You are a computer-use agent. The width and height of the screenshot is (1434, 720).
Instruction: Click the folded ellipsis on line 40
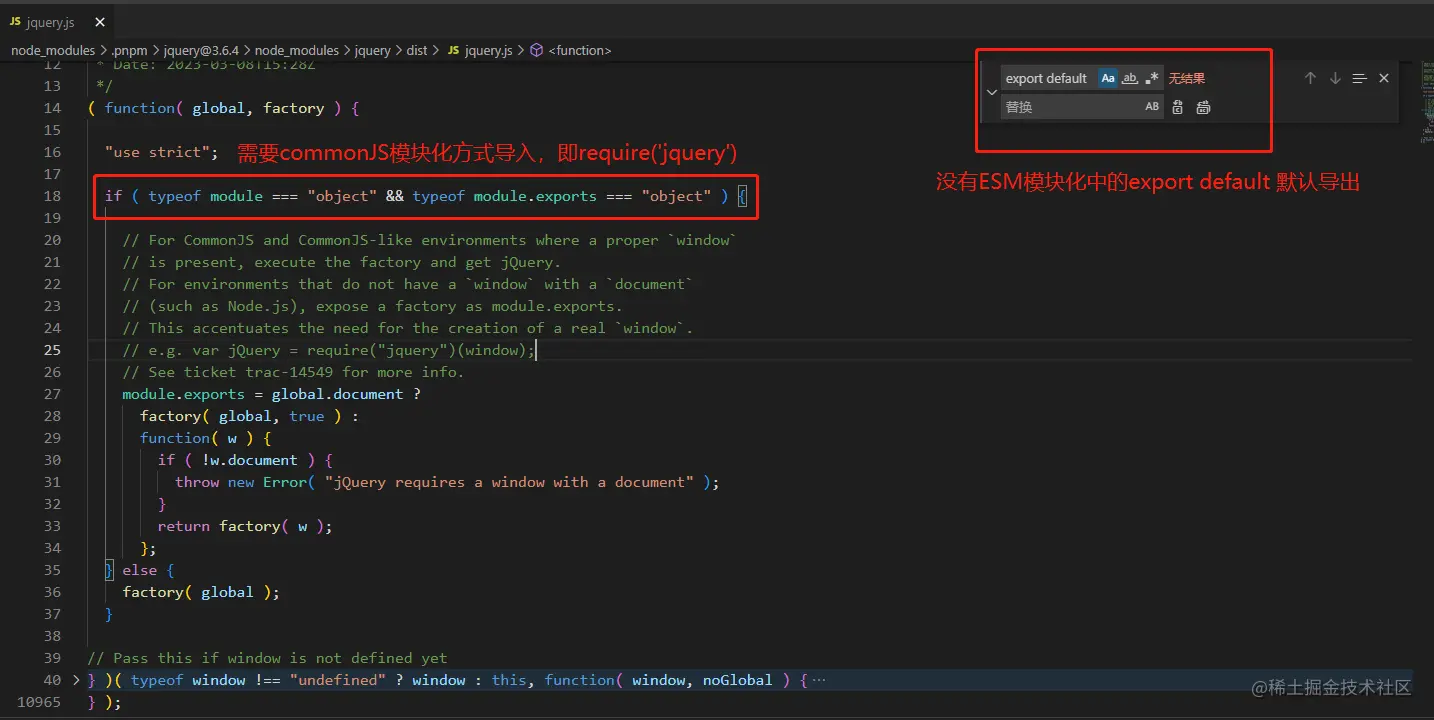[x=819, y=680]
